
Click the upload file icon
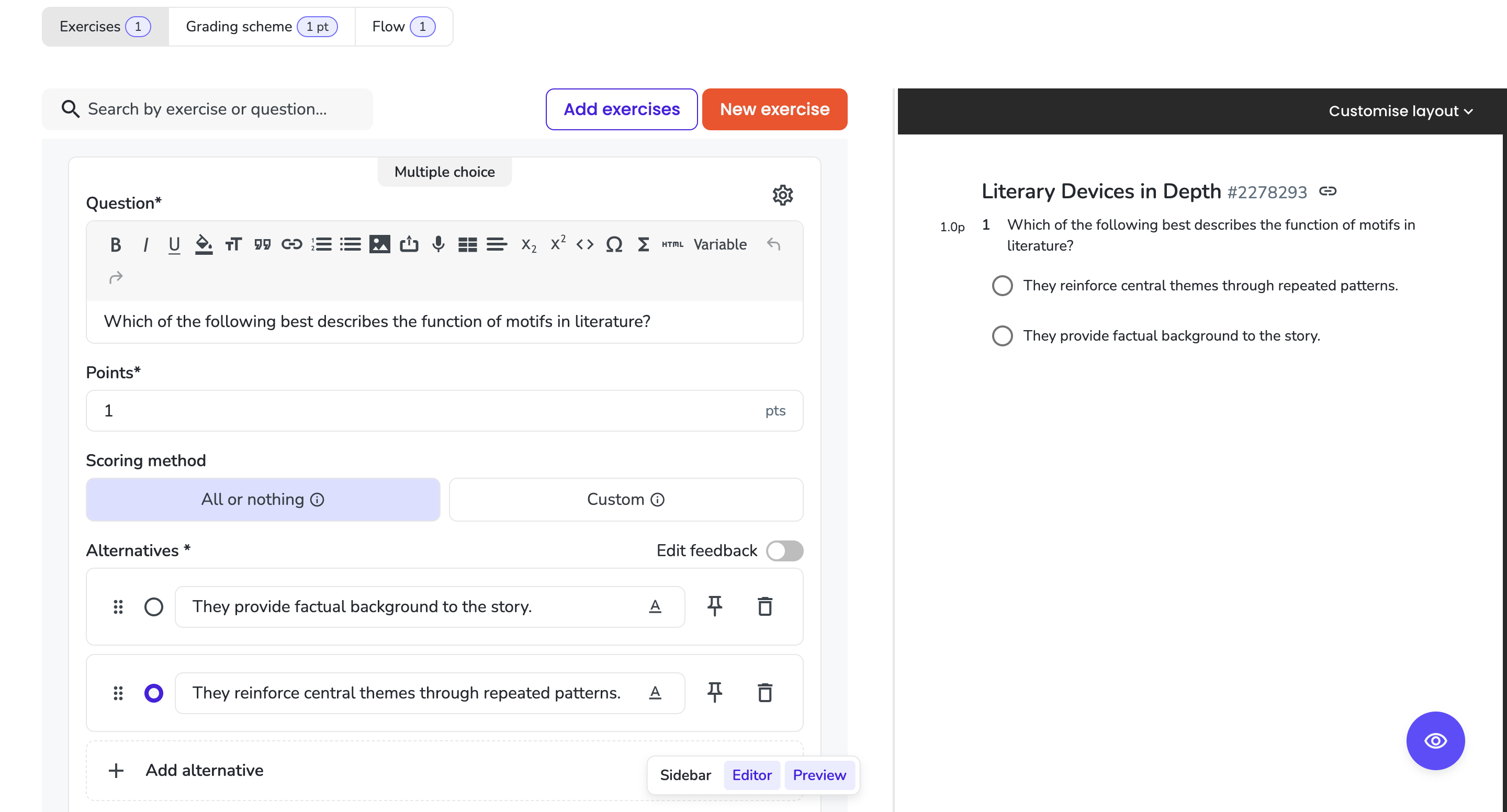(x=409, y=244)
